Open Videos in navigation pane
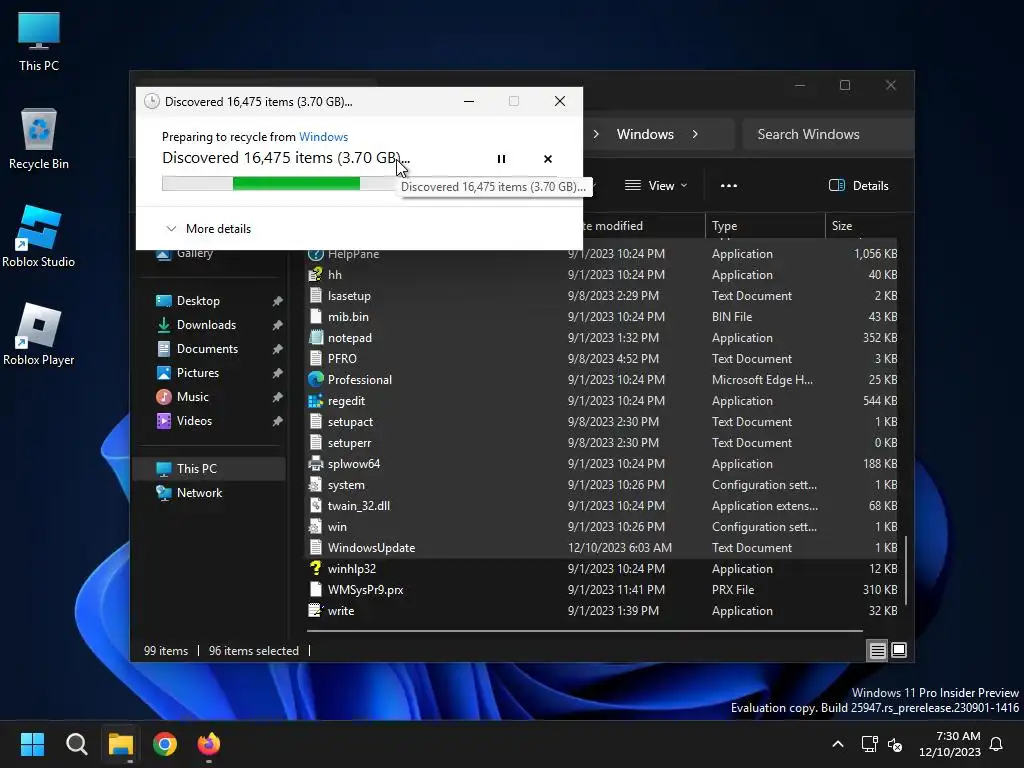 point(194,421)
